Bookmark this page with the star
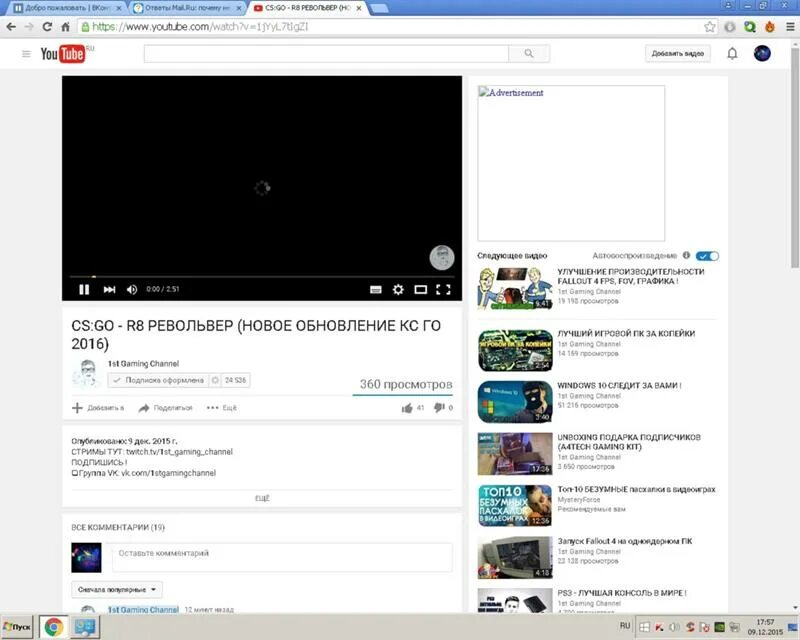The image size is (800, 640). point(709,27)
